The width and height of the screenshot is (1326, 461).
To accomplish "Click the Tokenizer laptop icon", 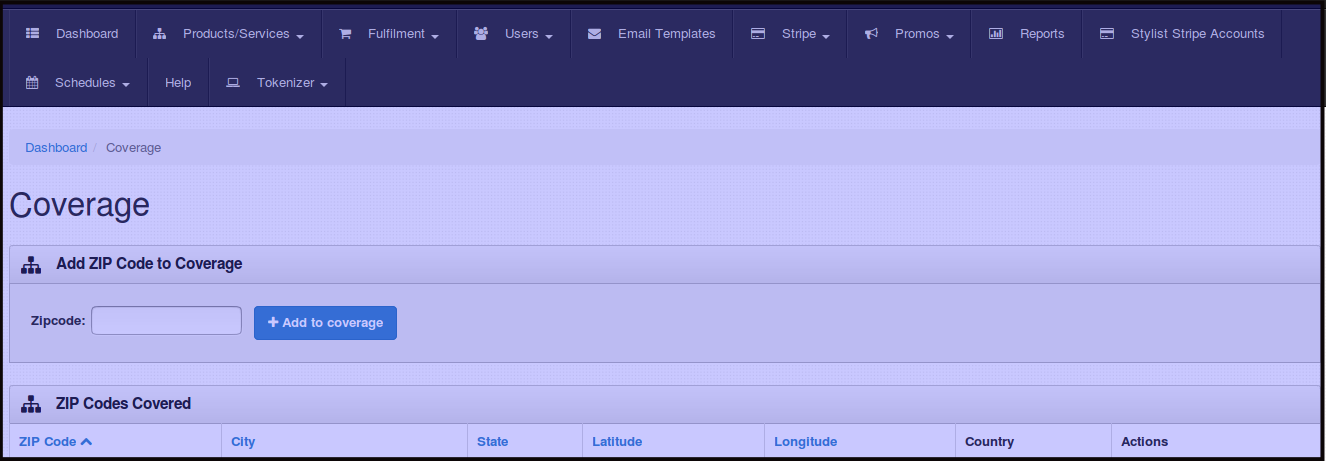I will [x=233, y=83].
